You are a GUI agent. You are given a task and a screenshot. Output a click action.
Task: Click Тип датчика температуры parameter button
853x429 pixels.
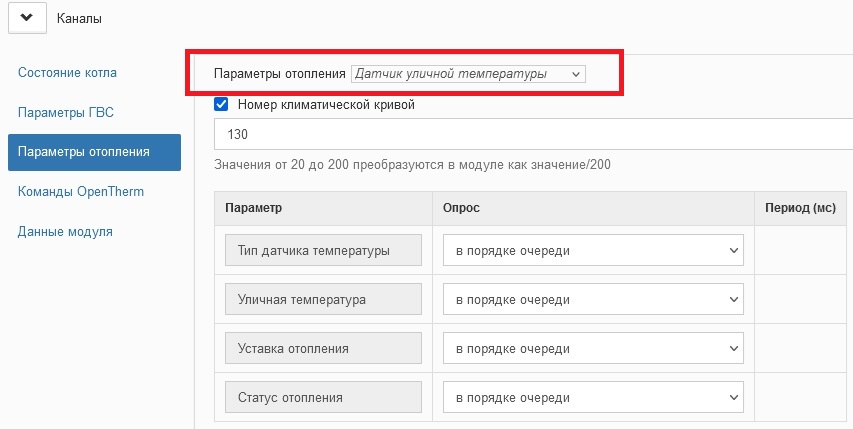(x=323, y=250)
